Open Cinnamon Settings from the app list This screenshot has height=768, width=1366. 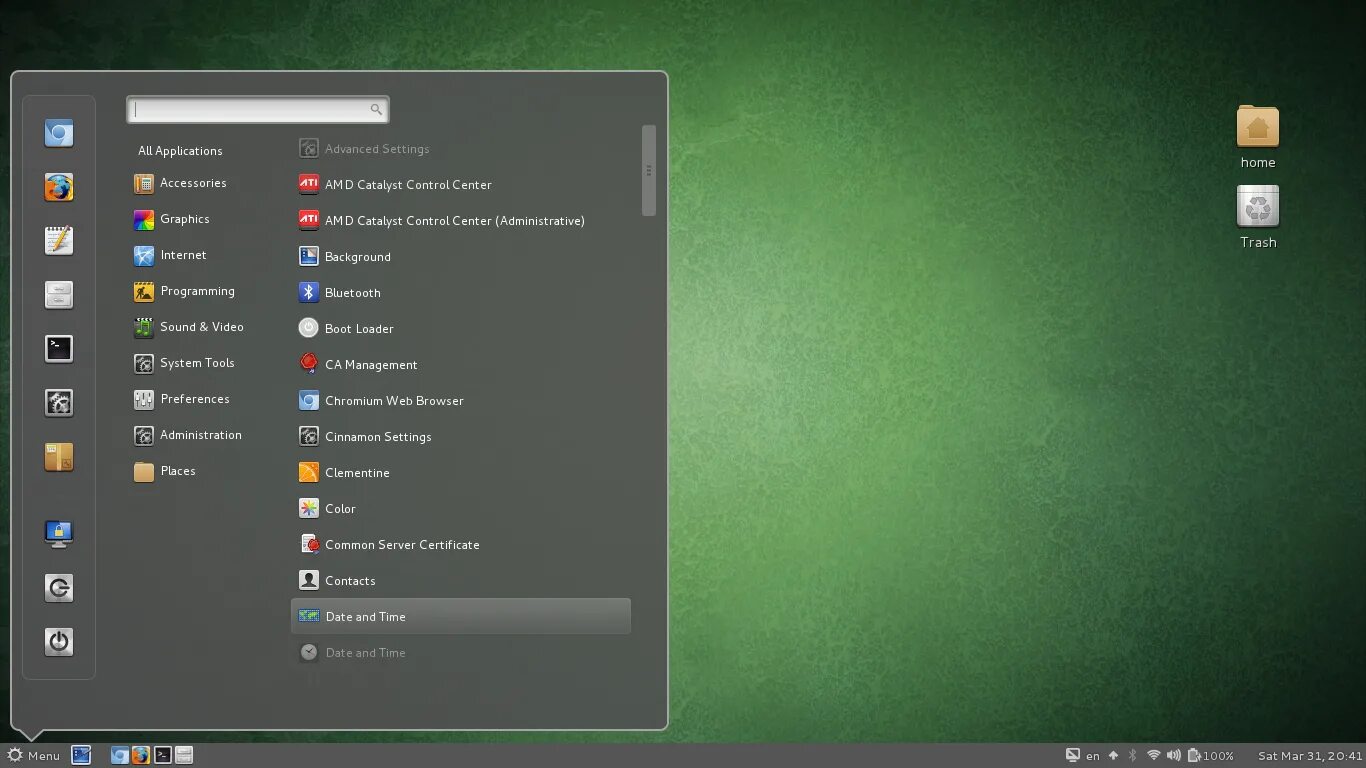coord(378,436)
